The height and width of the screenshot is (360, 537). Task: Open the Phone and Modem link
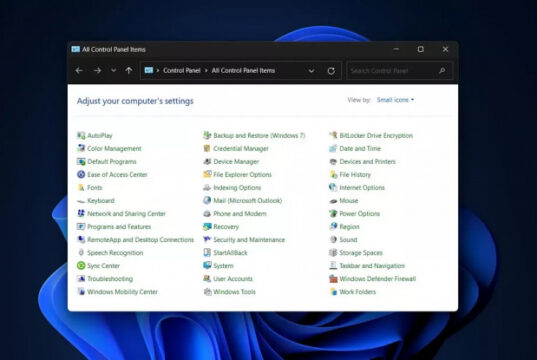(x=240, y=214)
